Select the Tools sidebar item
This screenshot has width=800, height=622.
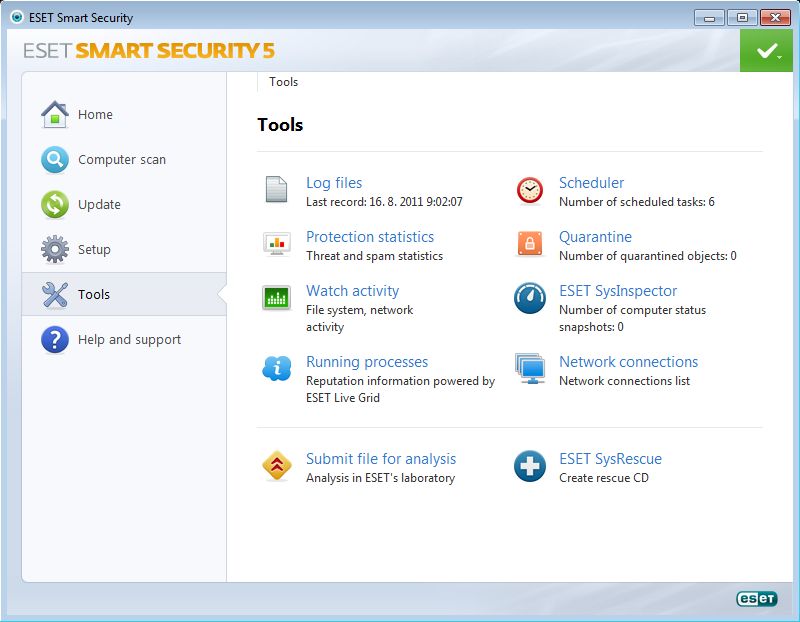tap(124, 294)
